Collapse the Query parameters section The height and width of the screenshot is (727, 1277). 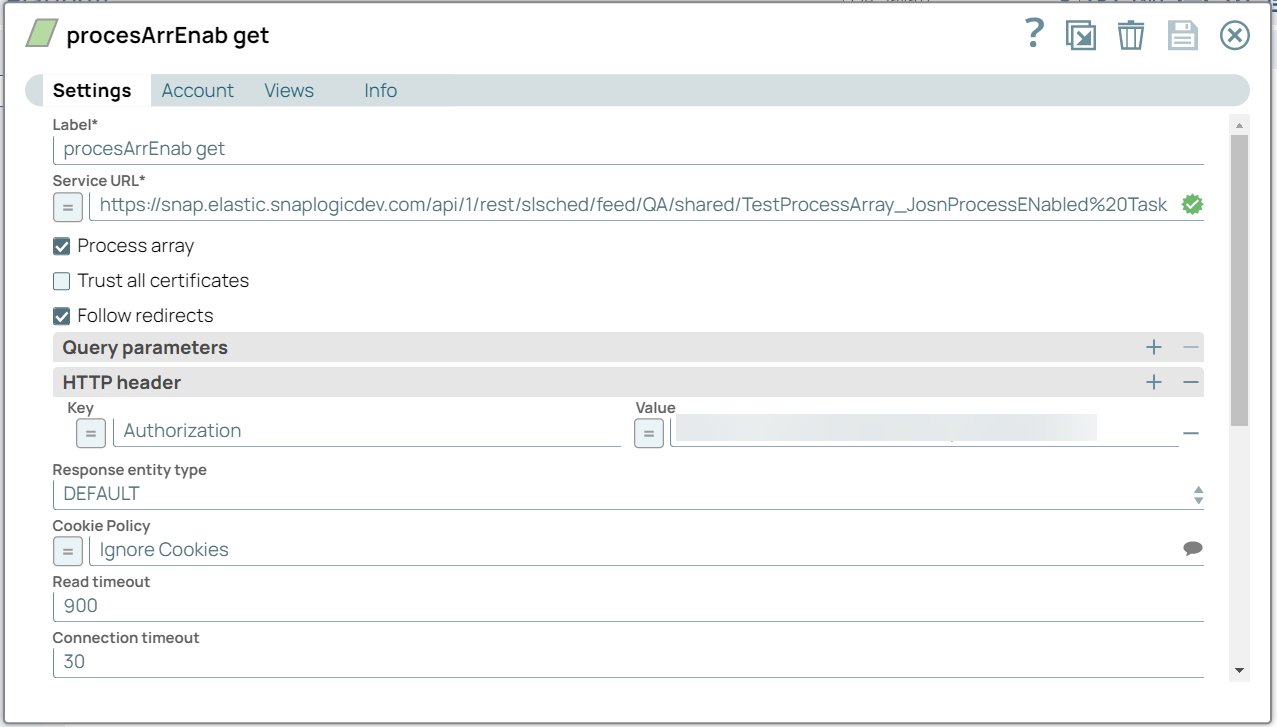[1190, 347]
